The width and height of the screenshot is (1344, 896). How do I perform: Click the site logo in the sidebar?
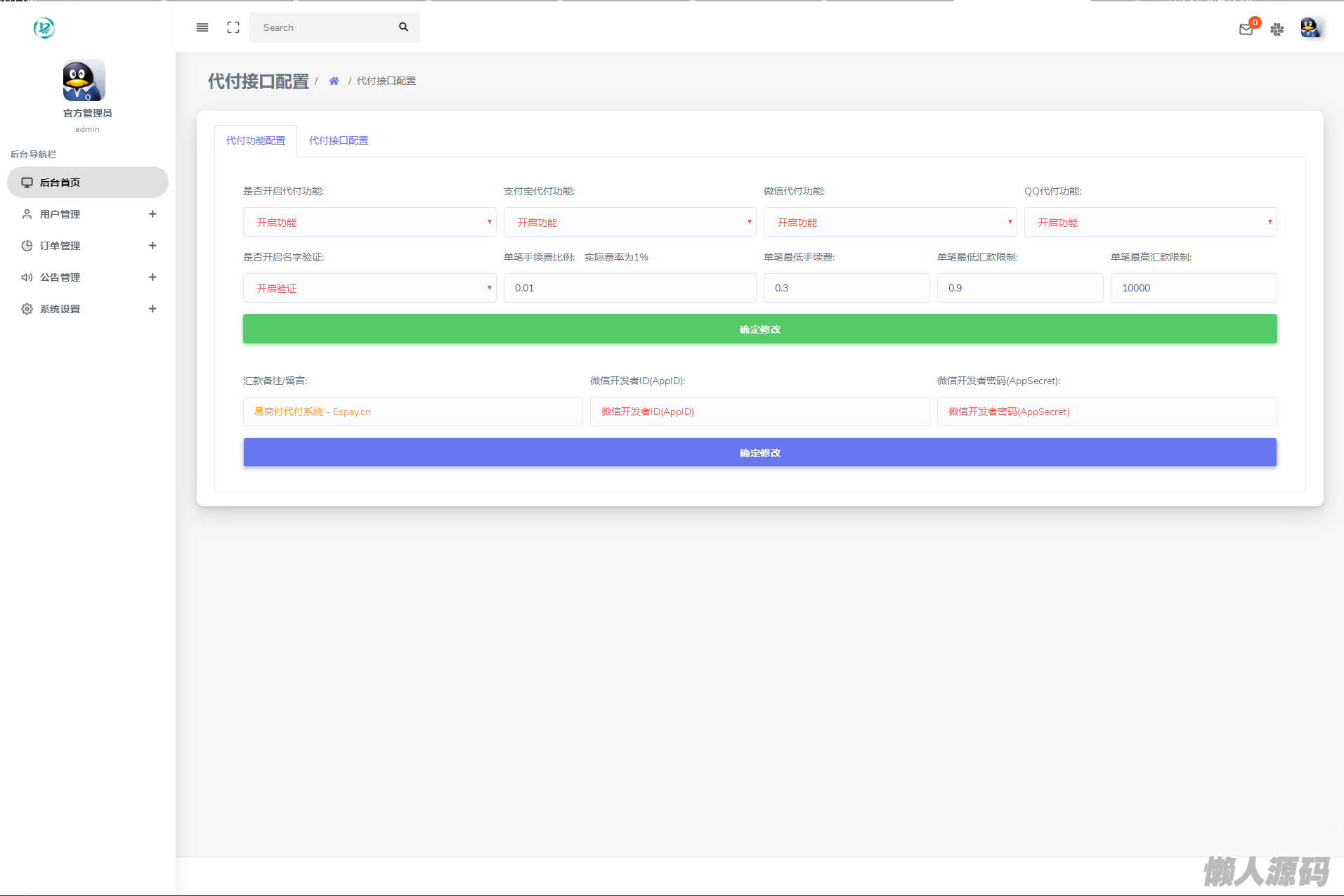pyautogui.click(x=44, y=28)
